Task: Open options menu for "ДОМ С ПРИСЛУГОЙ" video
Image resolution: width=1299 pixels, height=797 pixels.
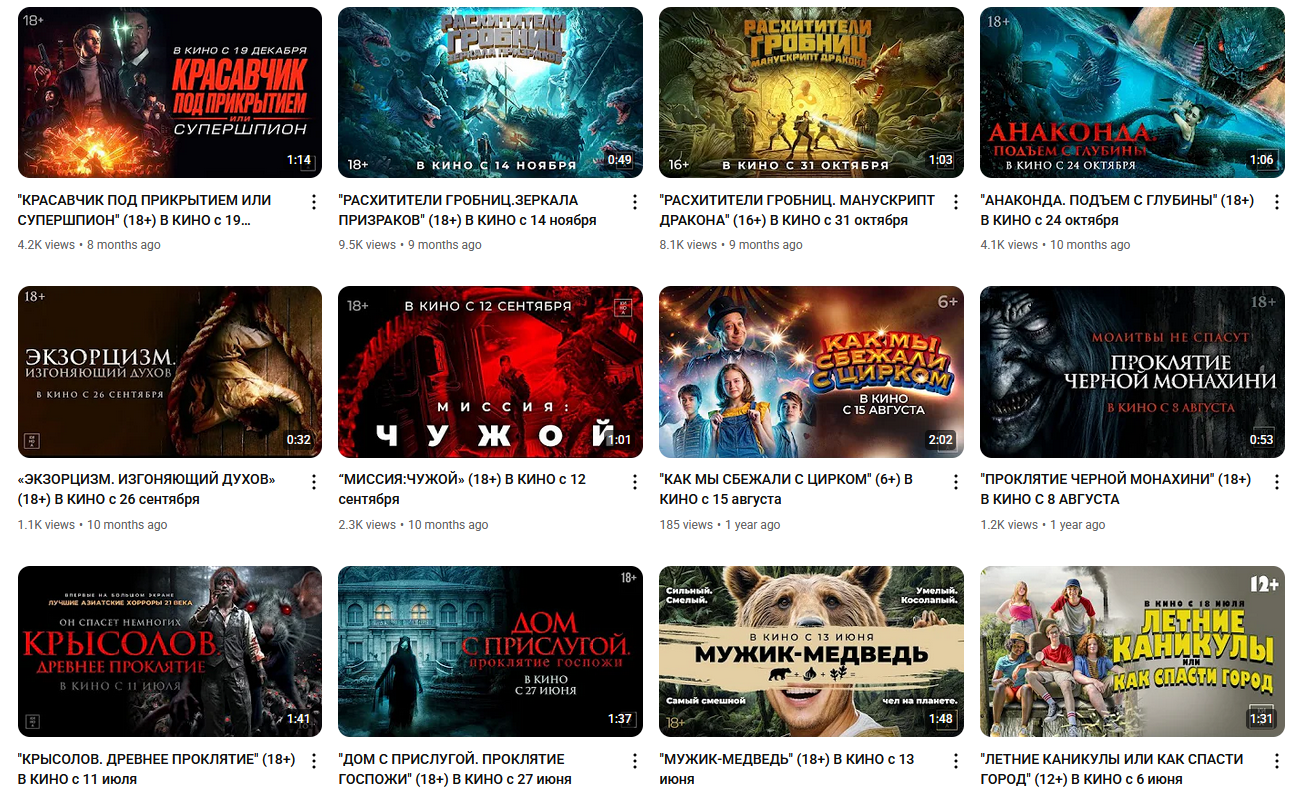Action: (x=635, y=761)
